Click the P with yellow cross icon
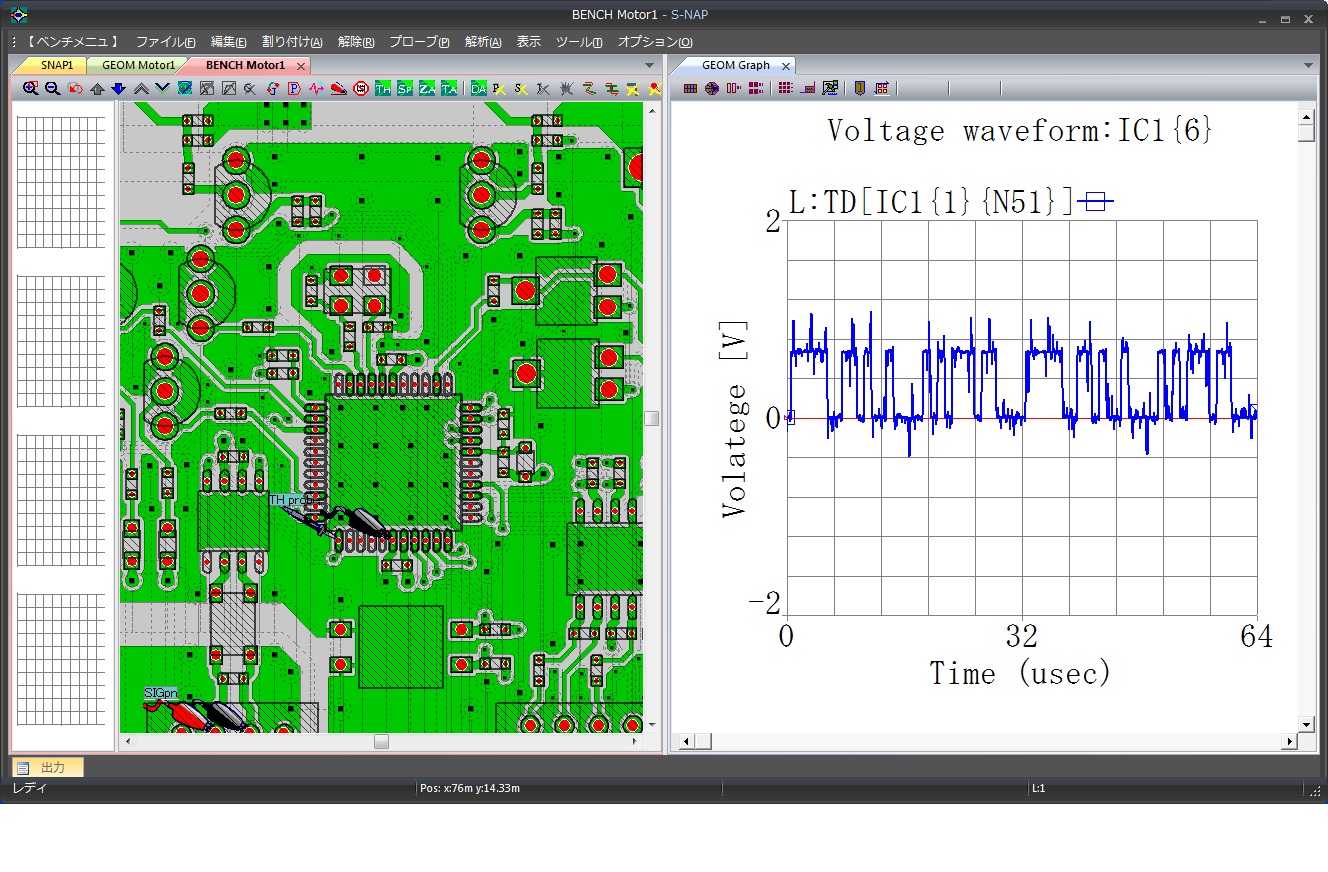1328x872 pixels. pos(499,88)
